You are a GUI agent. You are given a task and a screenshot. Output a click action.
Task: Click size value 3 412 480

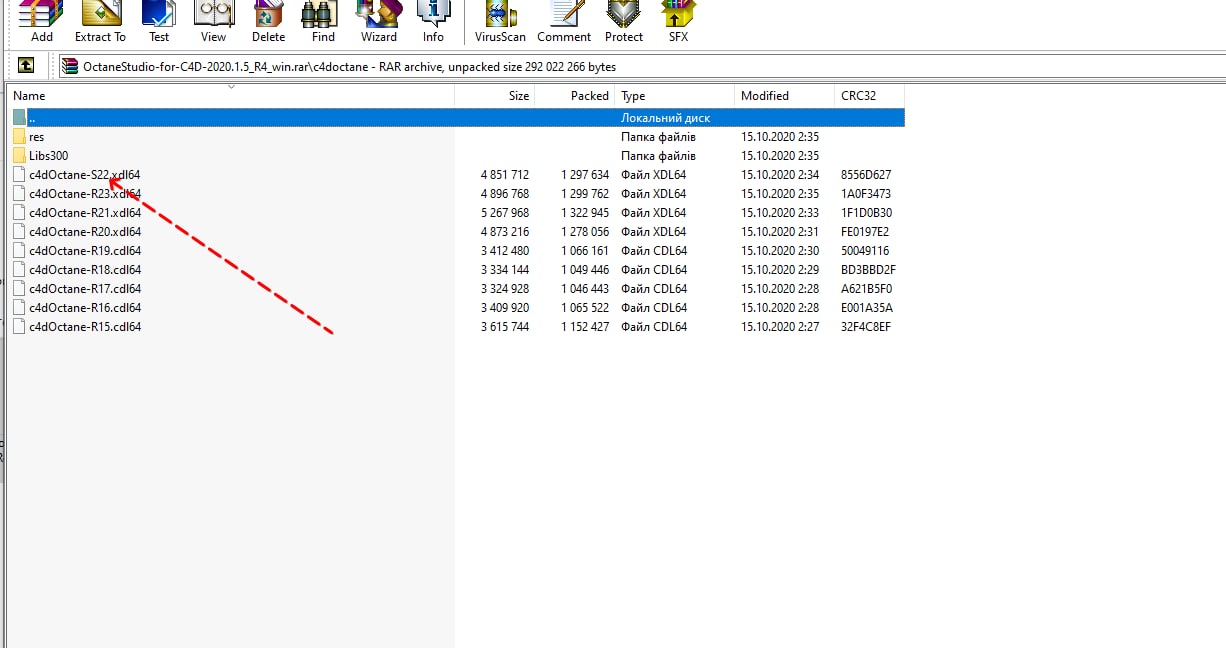click(505, 251)
